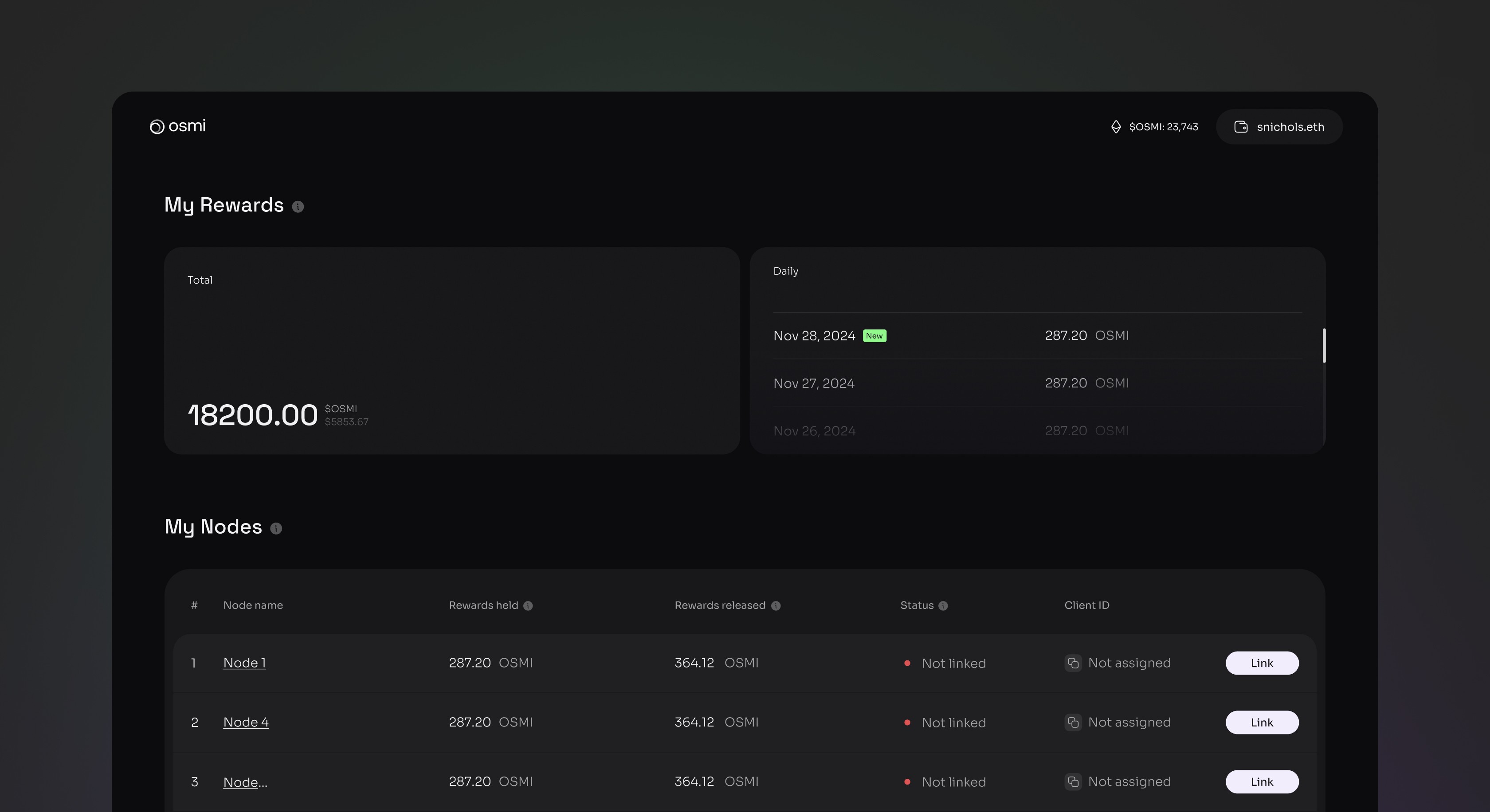The image size is (1490, 812).
Task: Click the osmi logo icon
Action: 157,127
